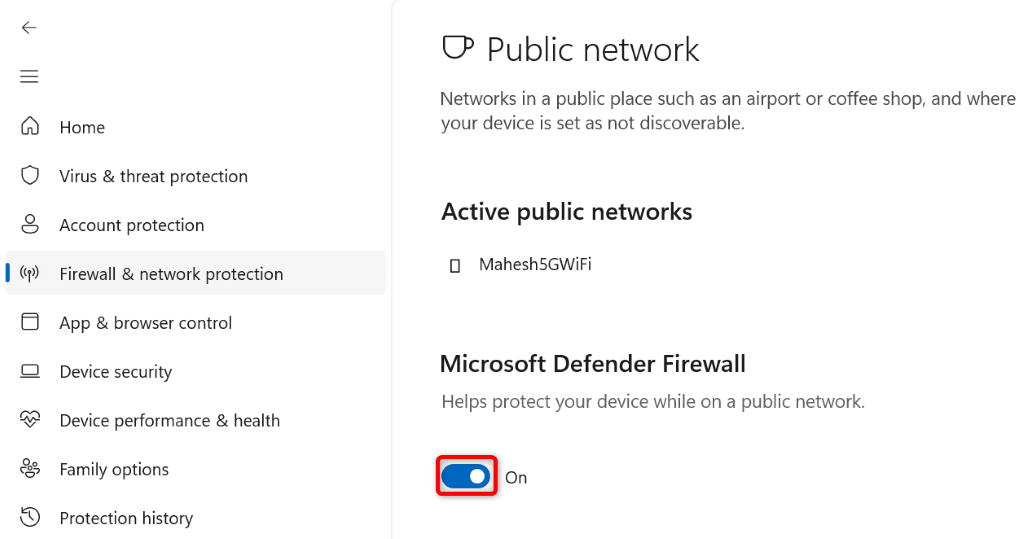This screenshot has width=1024, height=539.
Task: Turn off the Microsoft Defender Firewall toggle
Action: 467,477
